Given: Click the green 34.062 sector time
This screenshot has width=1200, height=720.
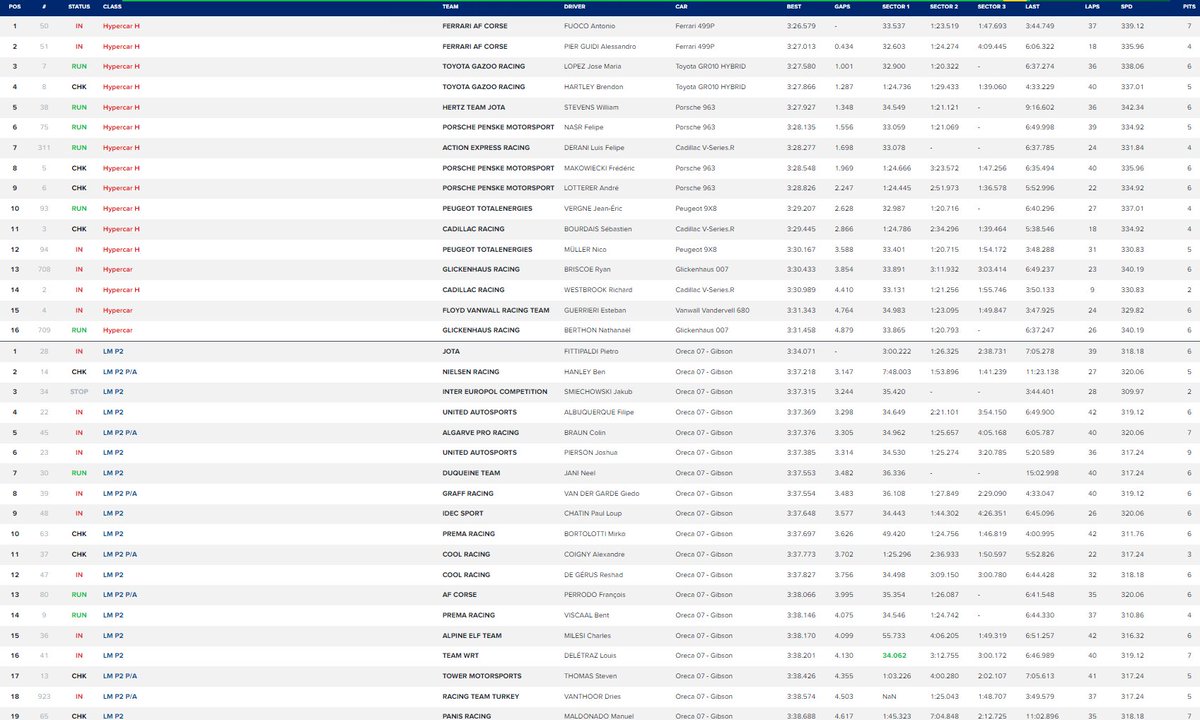Looking at the screenshot, I should (894, 656).
